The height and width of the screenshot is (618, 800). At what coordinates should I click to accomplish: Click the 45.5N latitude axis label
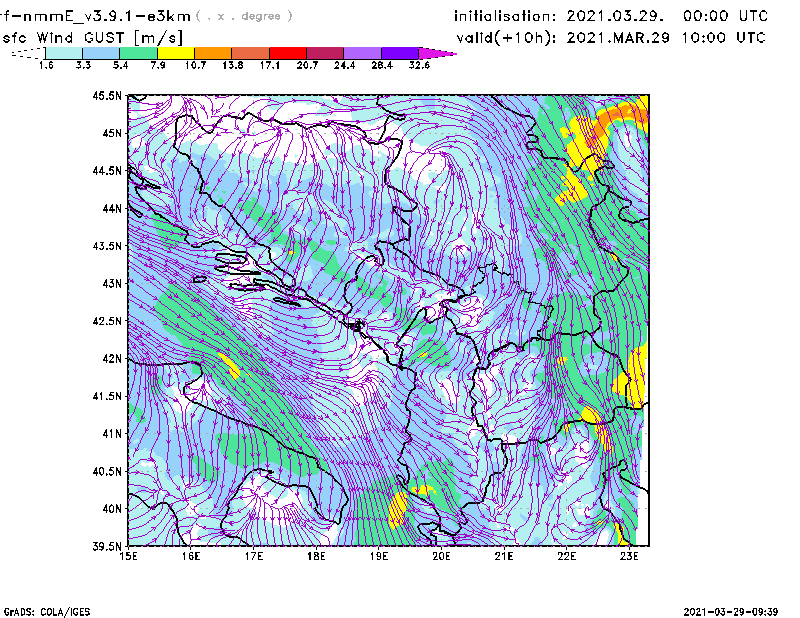107,96
